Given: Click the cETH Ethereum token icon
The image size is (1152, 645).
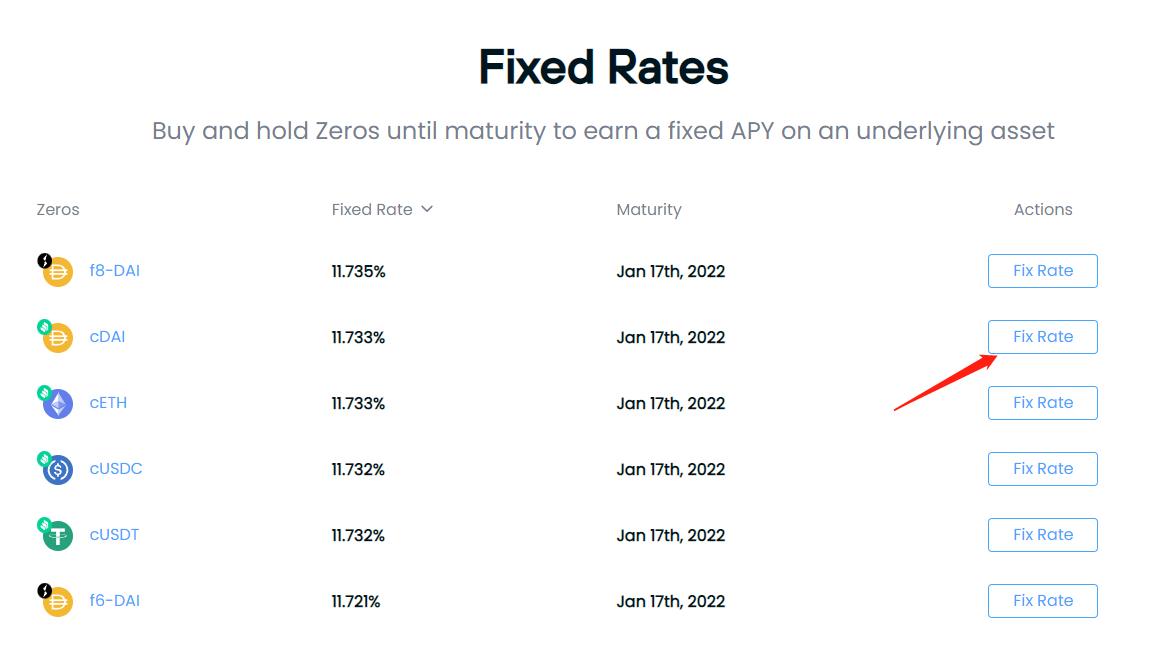Looking at the screenshot, I should 56,403.
